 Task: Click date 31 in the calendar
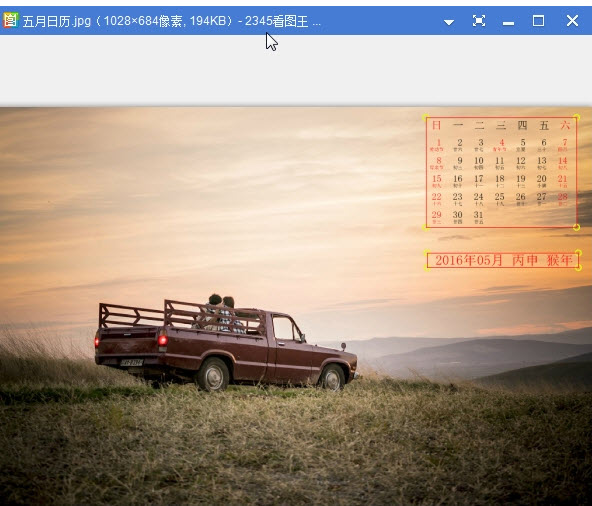click(478, 215)
